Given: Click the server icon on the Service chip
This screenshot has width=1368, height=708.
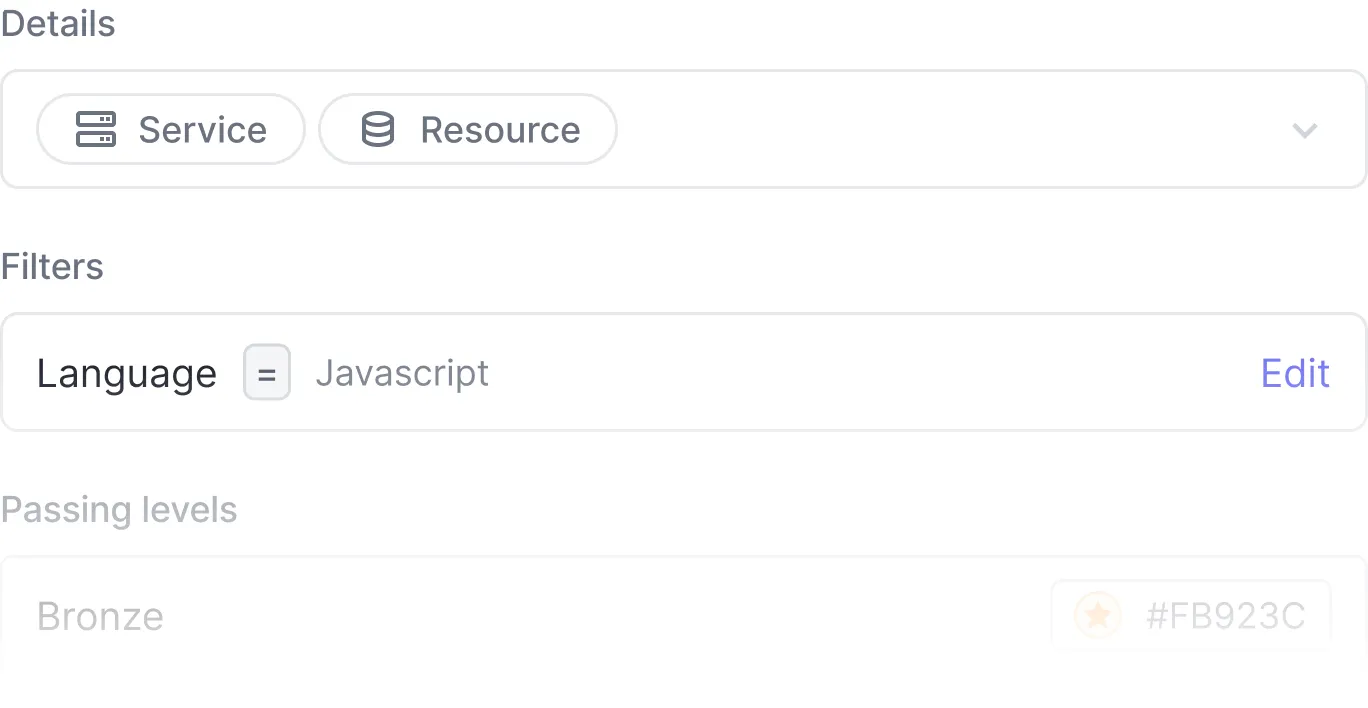Looking at the screenshot, I should [x=95, y=129].
